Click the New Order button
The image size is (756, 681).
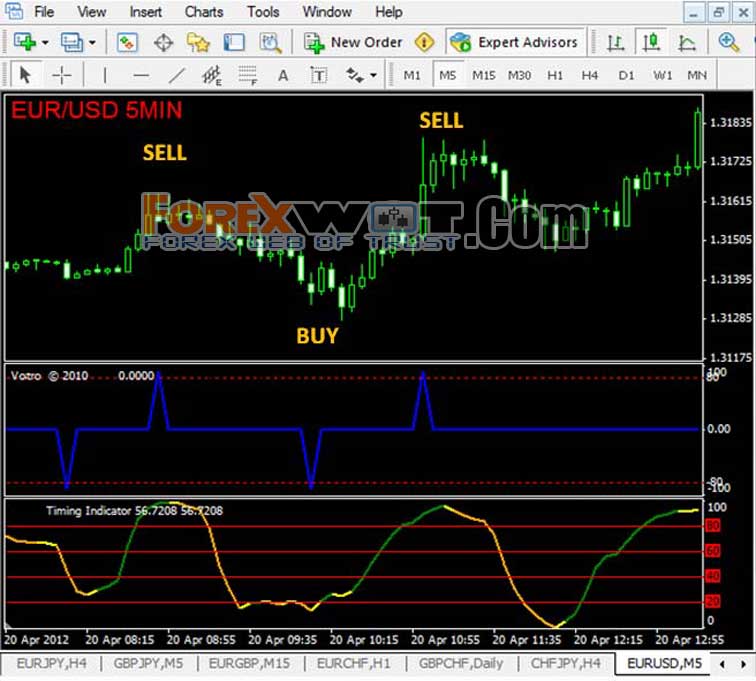pyautogui.click(x=353, y=42)
